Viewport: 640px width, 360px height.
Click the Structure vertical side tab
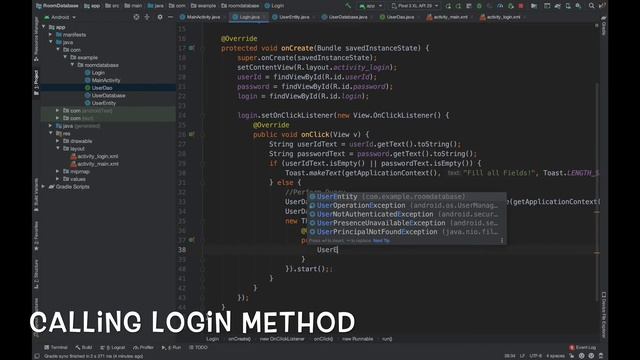[x=36, y=274]
